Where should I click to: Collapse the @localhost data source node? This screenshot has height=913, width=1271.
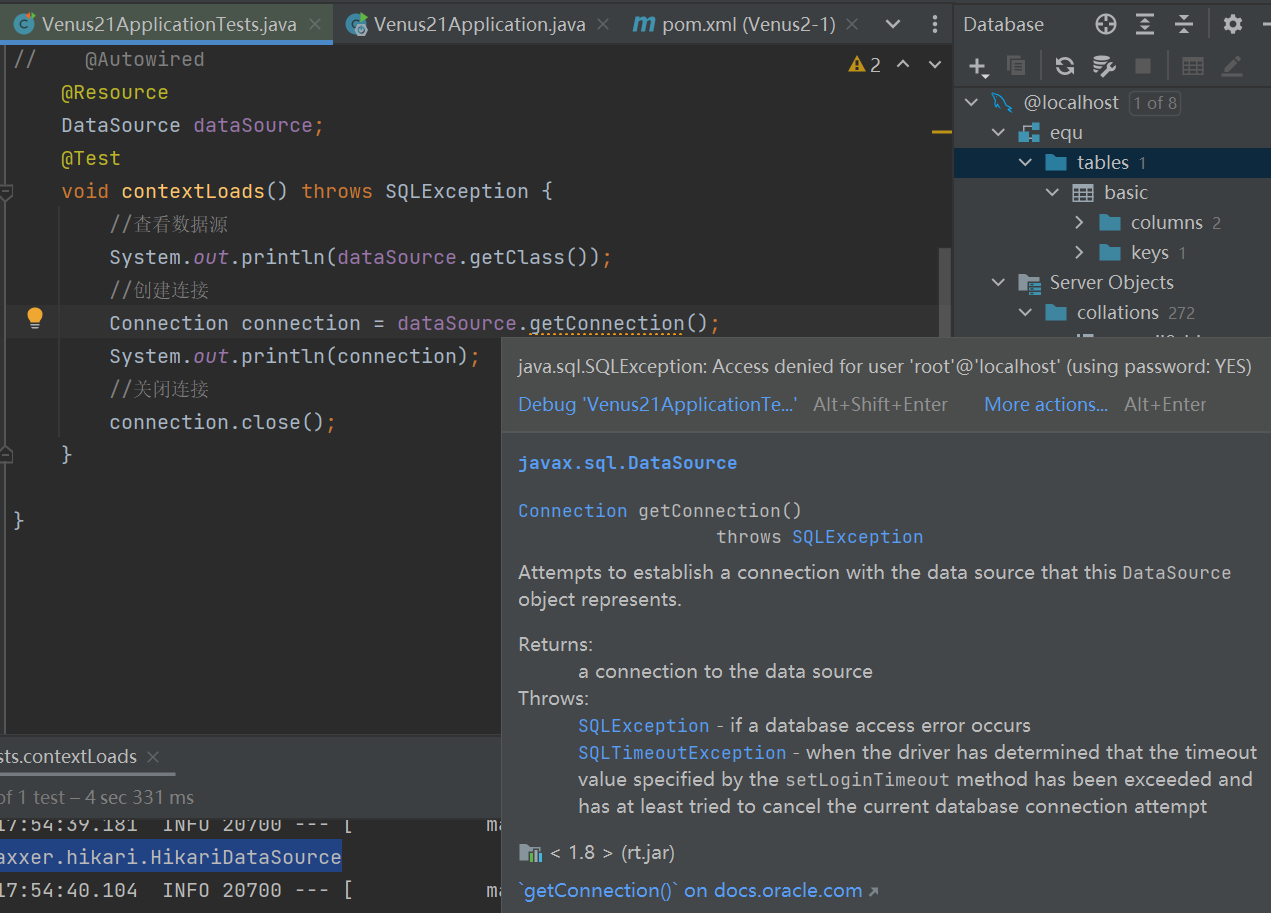tap(970, 102)
